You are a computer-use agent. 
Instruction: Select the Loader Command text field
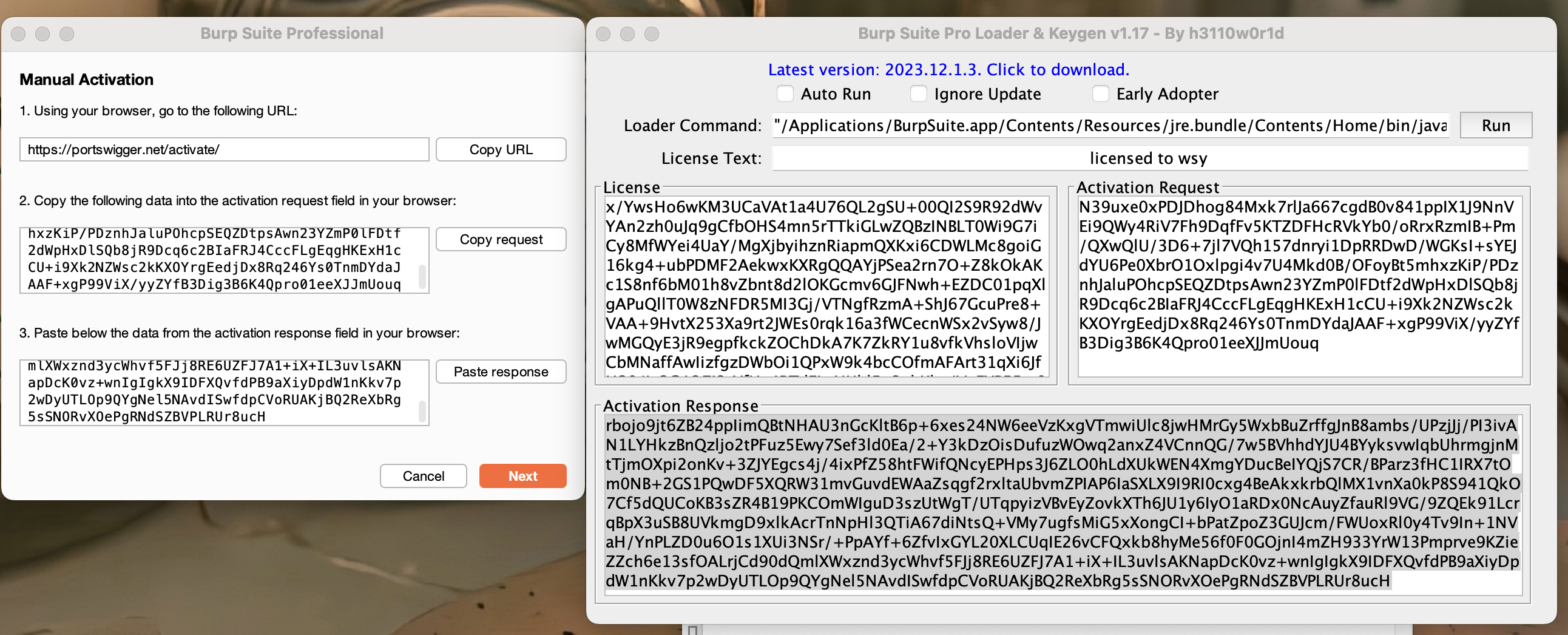point(1111,126)
